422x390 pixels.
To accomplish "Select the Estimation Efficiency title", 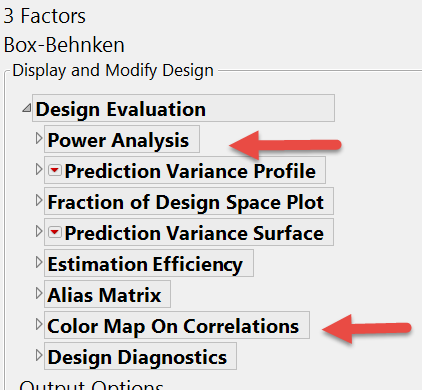I will (x=145, y=264).
